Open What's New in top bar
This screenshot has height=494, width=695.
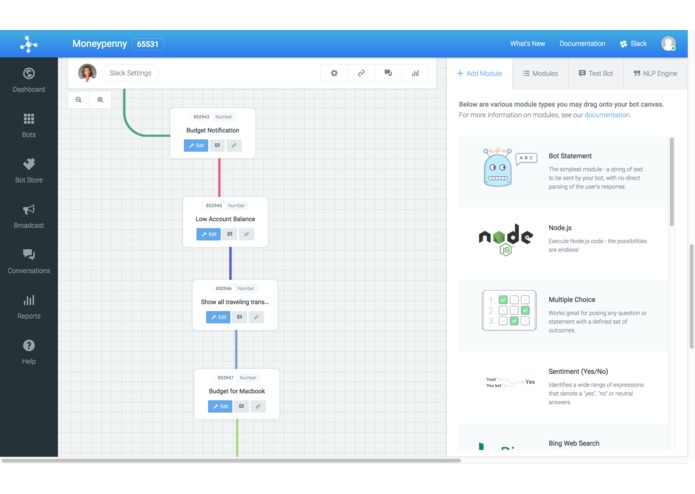coord(527,43)
